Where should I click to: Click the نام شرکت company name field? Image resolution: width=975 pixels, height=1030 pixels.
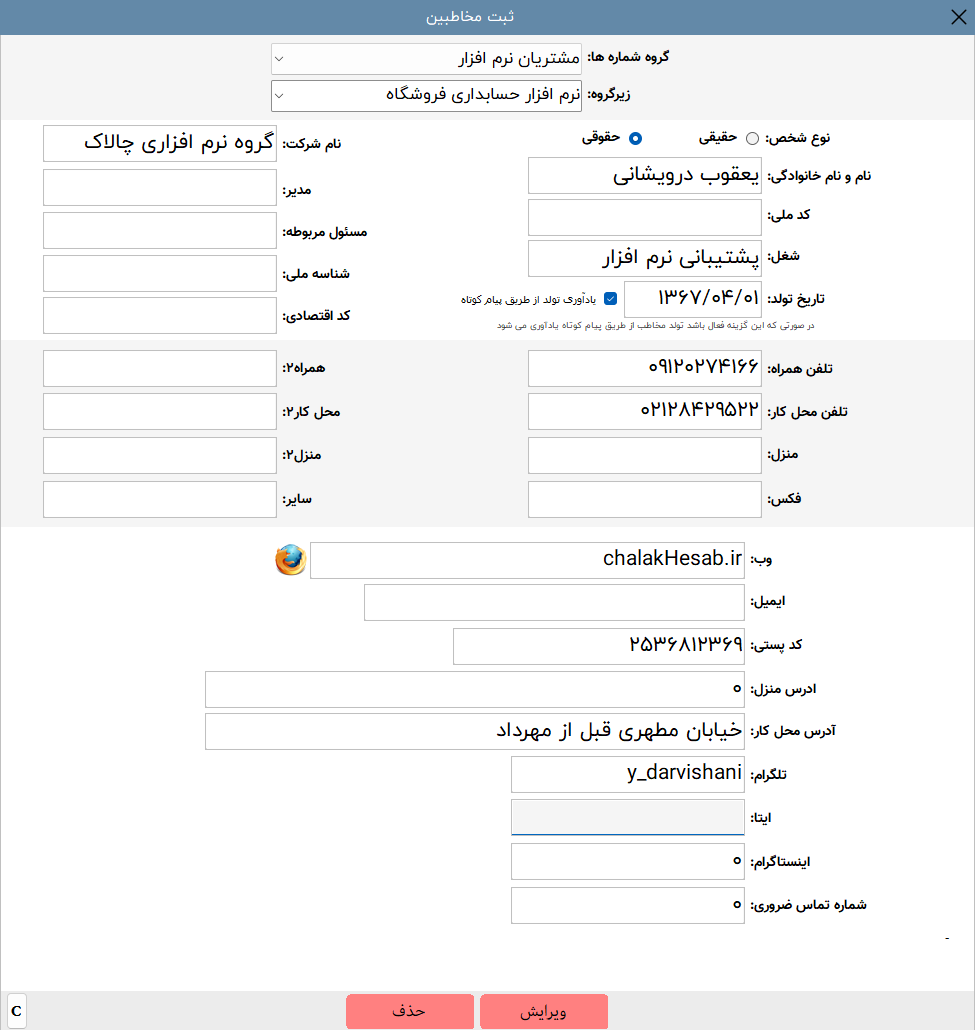tap(160, 143)
